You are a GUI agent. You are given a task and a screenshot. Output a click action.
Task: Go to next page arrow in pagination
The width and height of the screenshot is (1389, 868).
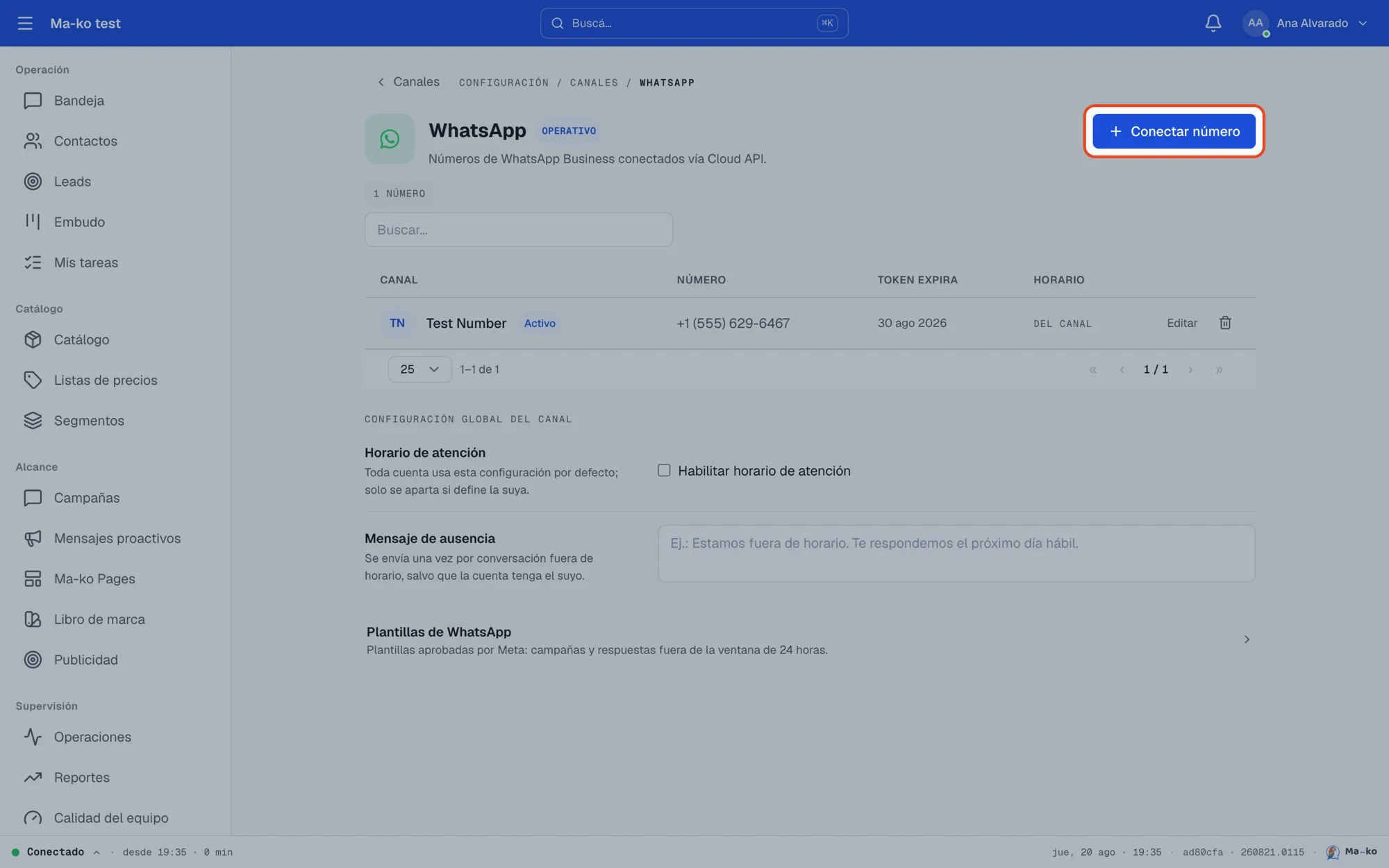pyautogui.click(x=1190, y=369)
